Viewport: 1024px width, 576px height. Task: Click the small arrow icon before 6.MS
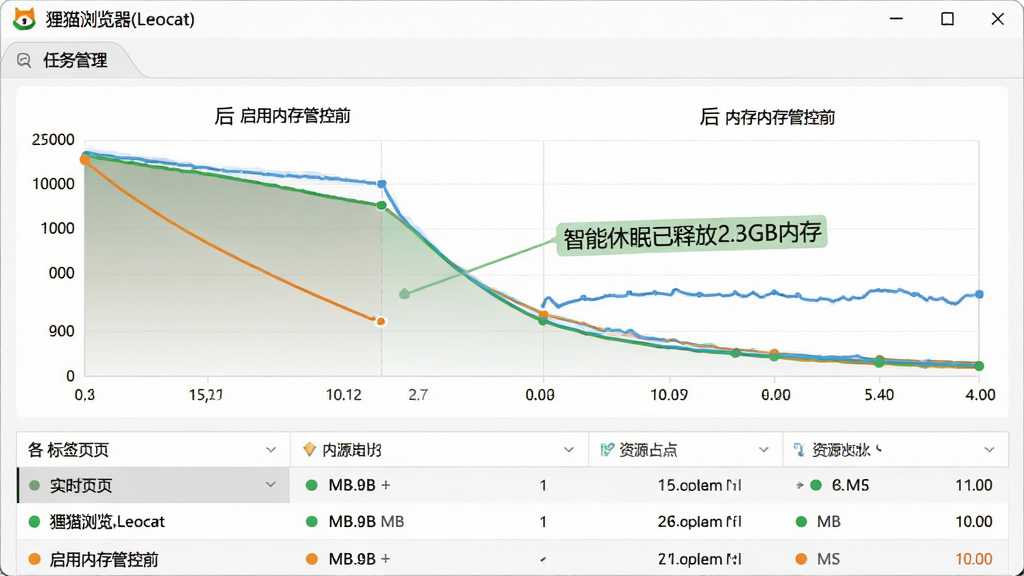tap(799, 485)
